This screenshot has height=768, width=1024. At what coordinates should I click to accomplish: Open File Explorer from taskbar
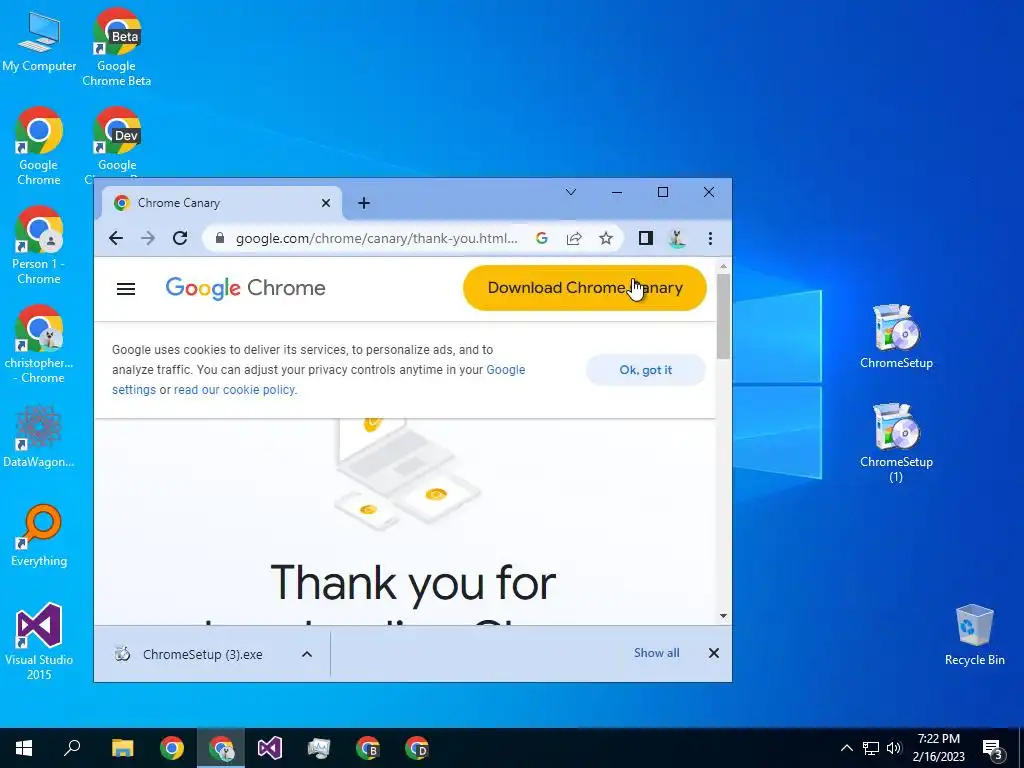pos(122,748)
